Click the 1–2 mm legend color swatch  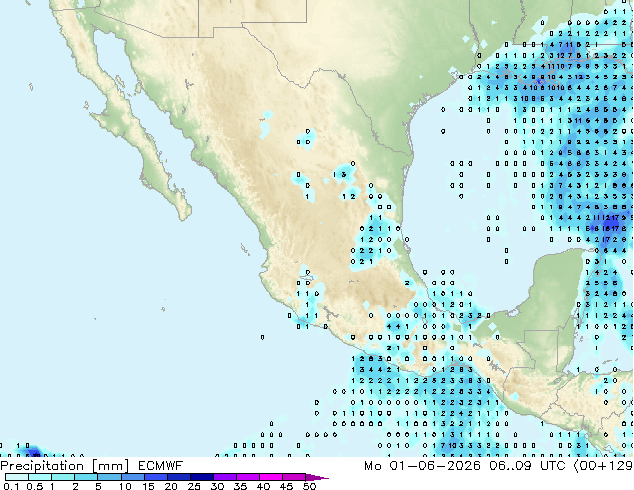[x=63, y=477]
